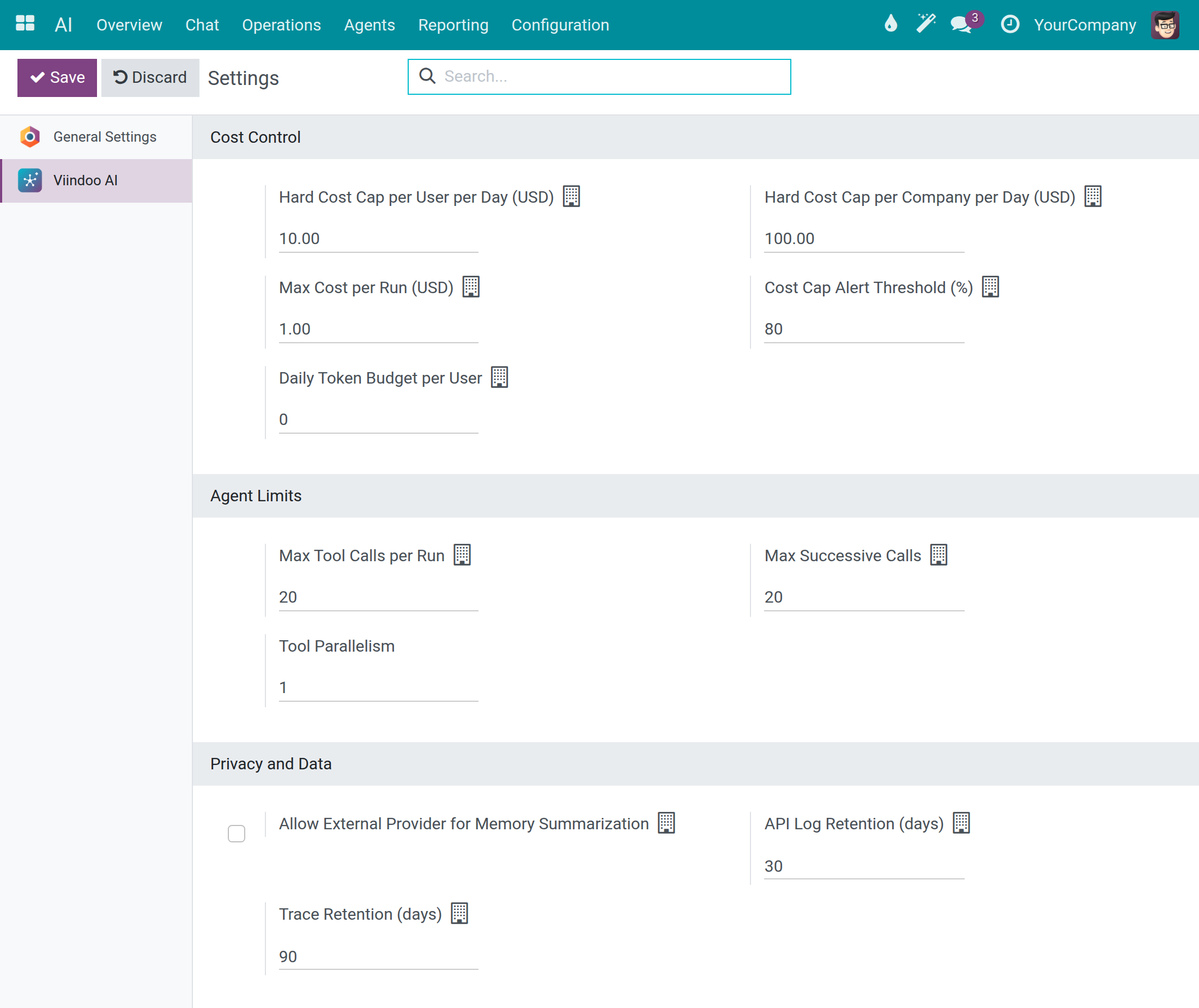The height and width of the screenshot is (1008, 1199).
Task: Click company icon next to Max Successive Calls
Action: click(x=939, y=554)
